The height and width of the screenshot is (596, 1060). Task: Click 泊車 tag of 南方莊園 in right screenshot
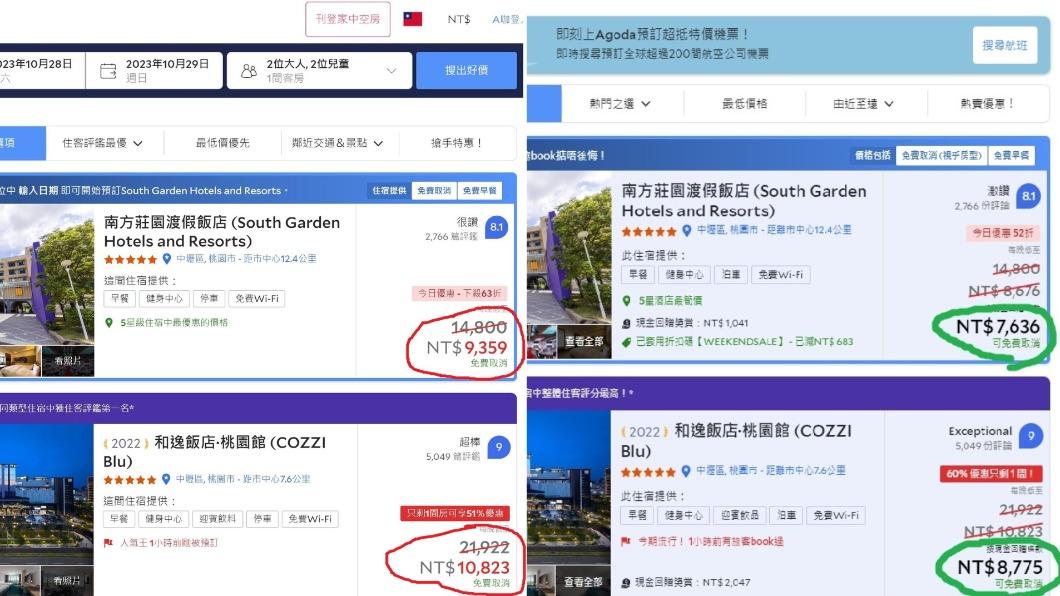coord(730,274)
